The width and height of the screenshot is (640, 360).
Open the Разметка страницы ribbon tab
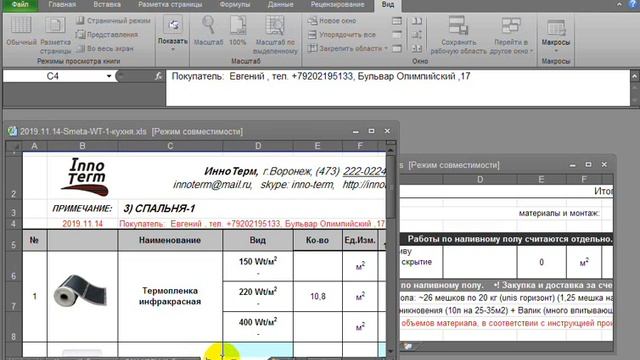[x=170, y=5]
